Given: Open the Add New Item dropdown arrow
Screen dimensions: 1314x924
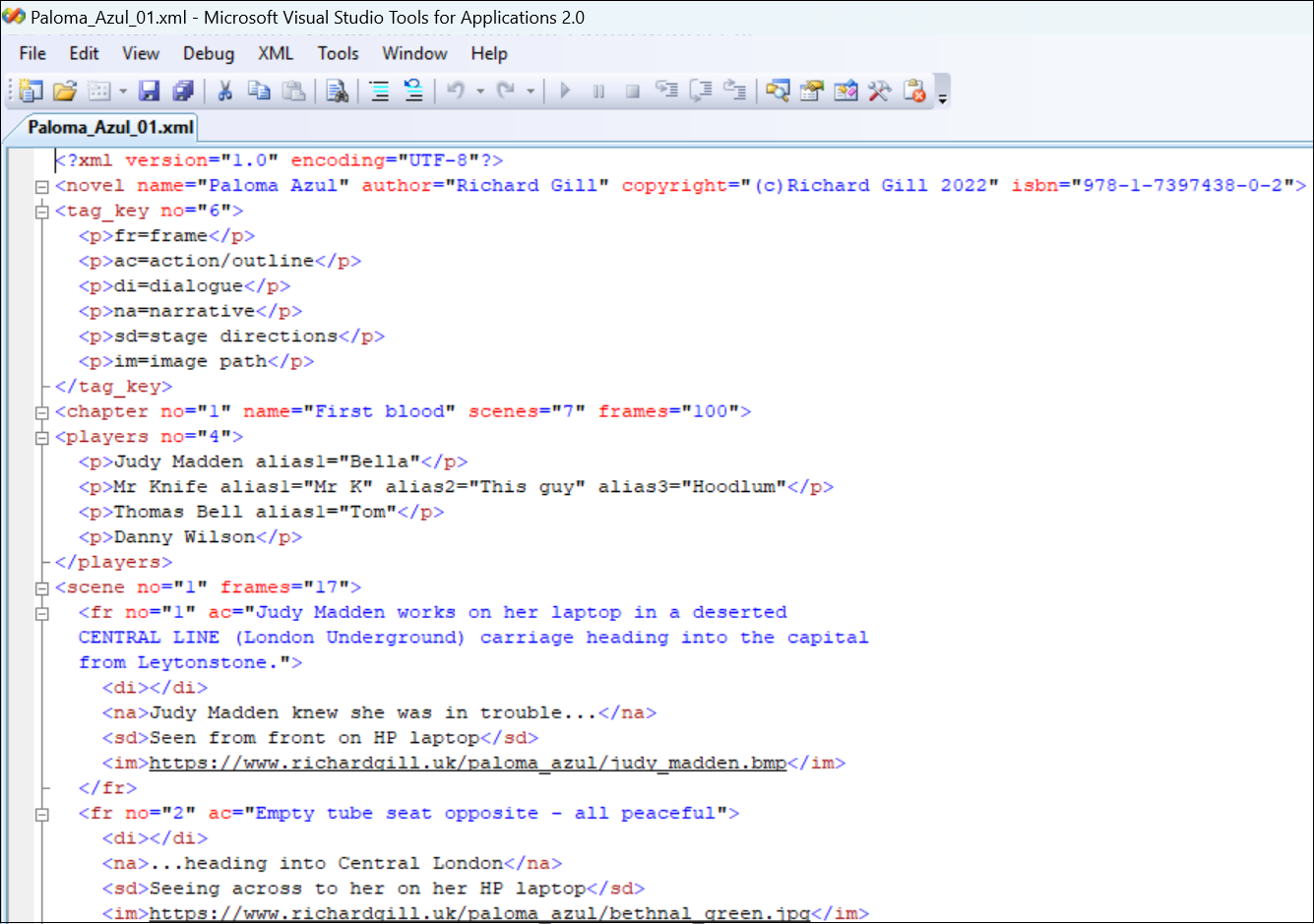Looking at the screenshot, I should (123, 92).
